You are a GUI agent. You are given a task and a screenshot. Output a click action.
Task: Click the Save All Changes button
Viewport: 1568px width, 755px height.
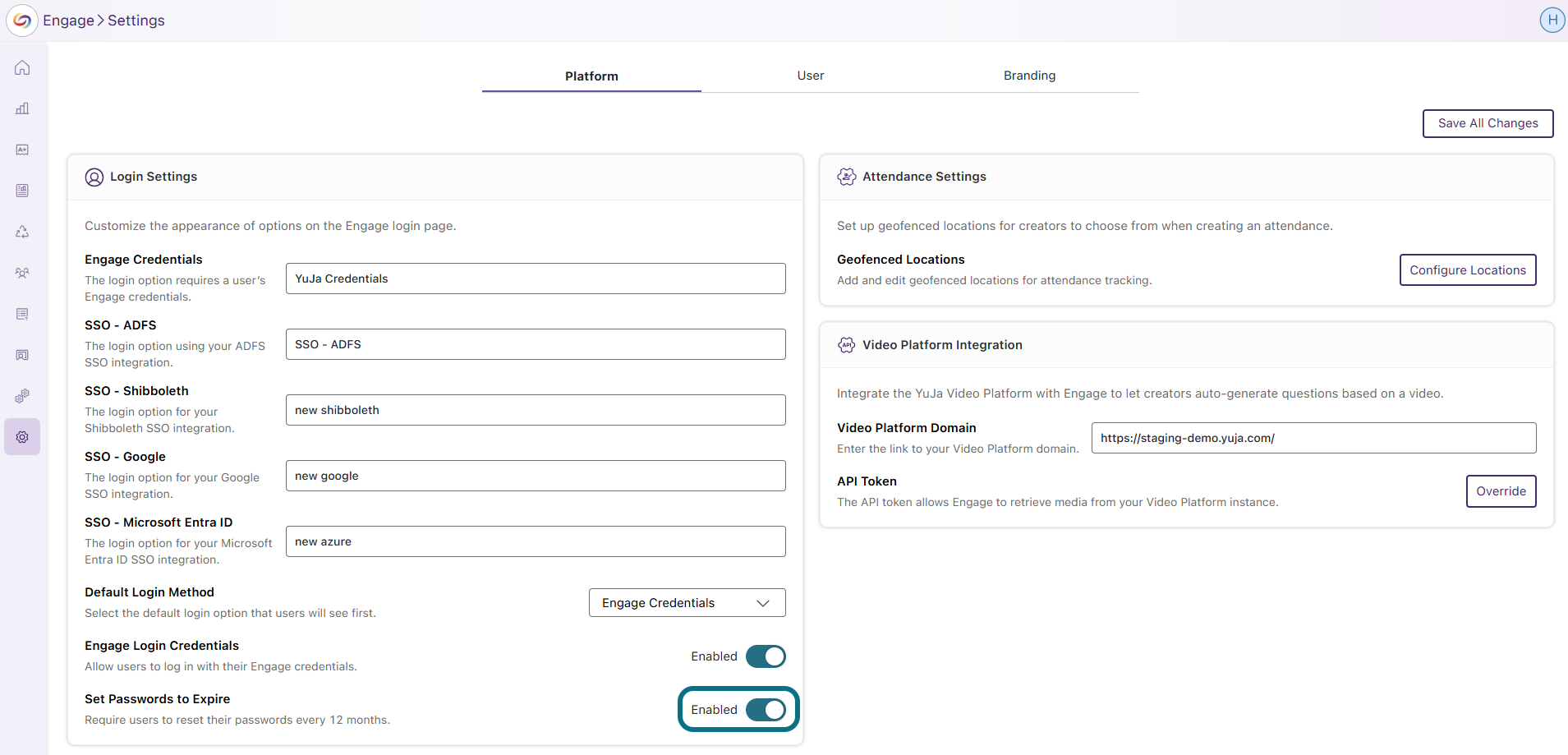(1488, 123)
